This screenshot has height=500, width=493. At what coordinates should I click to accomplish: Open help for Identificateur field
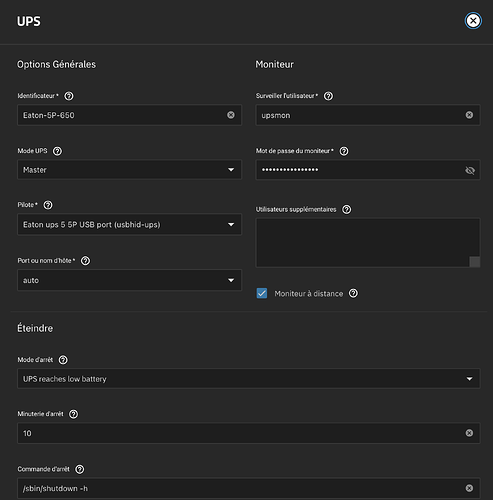click(x=69, y=96)
